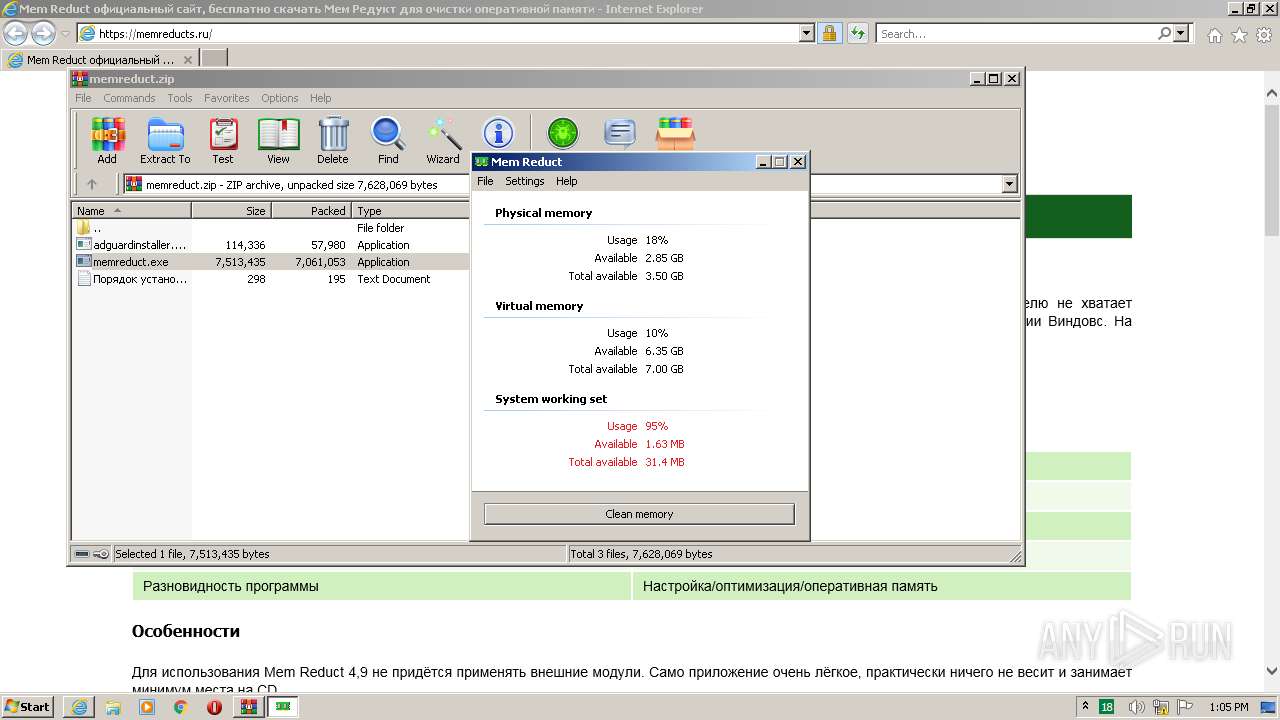
Task: Expand the WinRAR archive path dropdown
Action: [1009, 184]
